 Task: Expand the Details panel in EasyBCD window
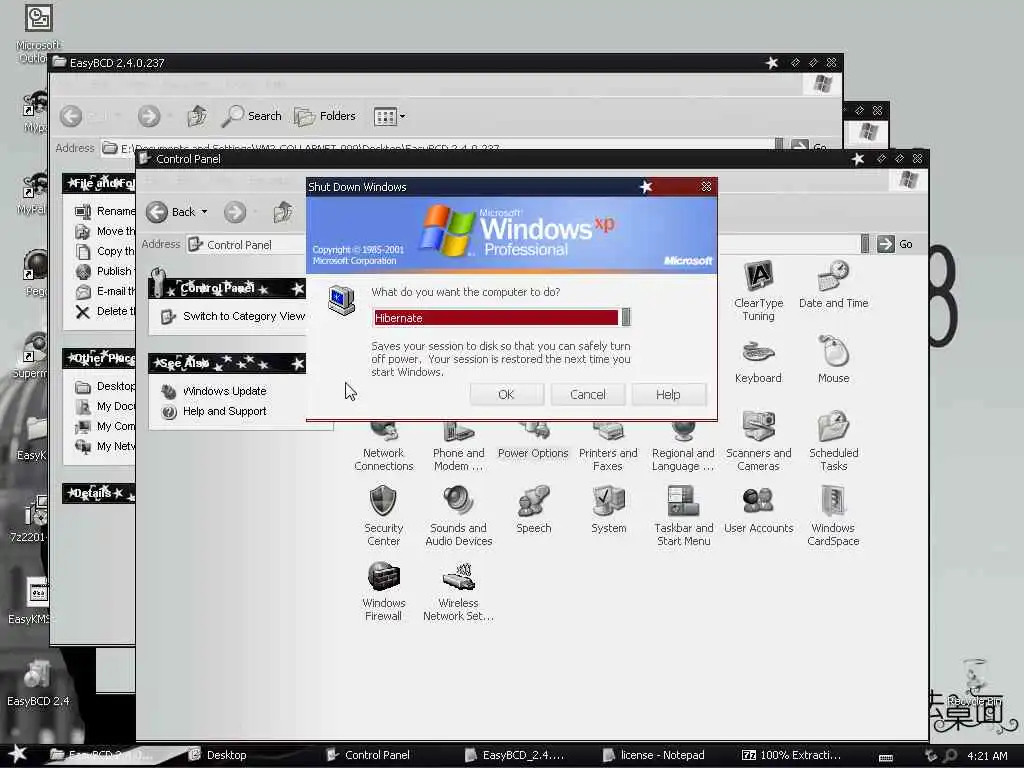(98, 493)
